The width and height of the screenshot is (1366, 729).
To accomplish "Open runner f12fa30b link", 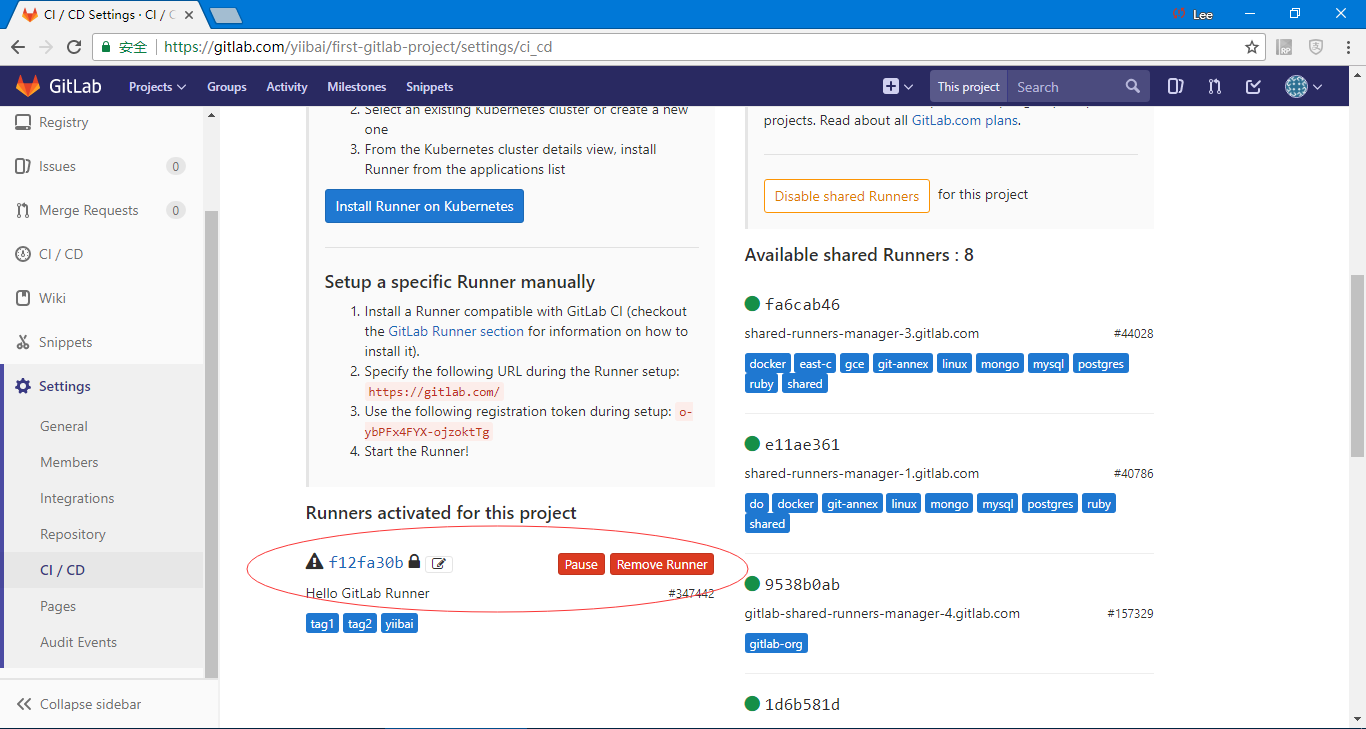I will tap(366, 563).
